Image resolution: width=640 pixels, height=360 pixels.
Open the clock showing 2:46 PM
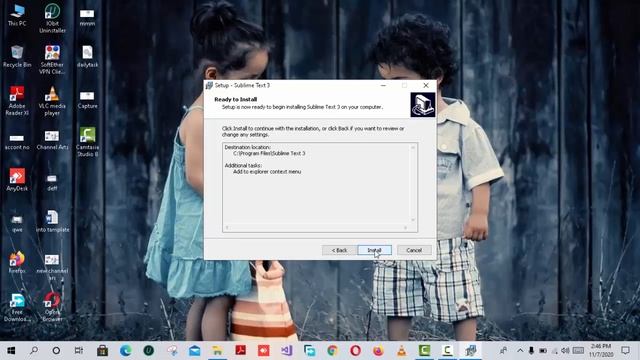coord(601,350)
